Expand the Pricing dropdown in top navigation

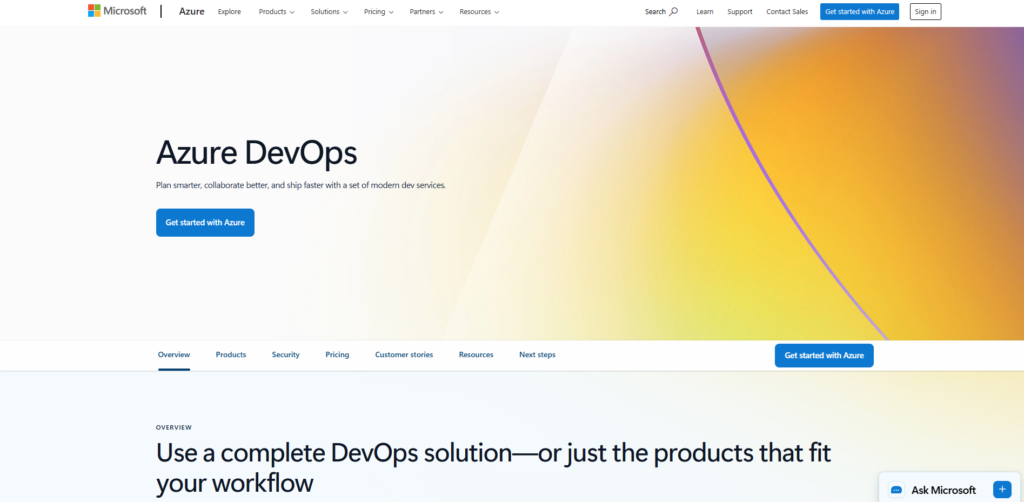pyautogui.click(x=379, y=12)
